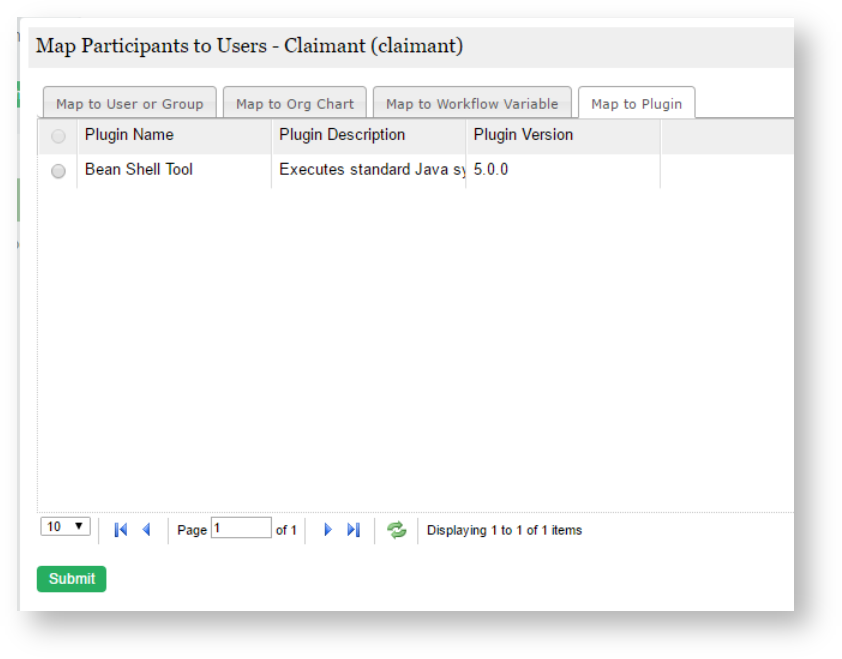The width and height of the screenshot is (842, 659).
Task: Open the page size dropdown
Action: [x=66, y=527]
